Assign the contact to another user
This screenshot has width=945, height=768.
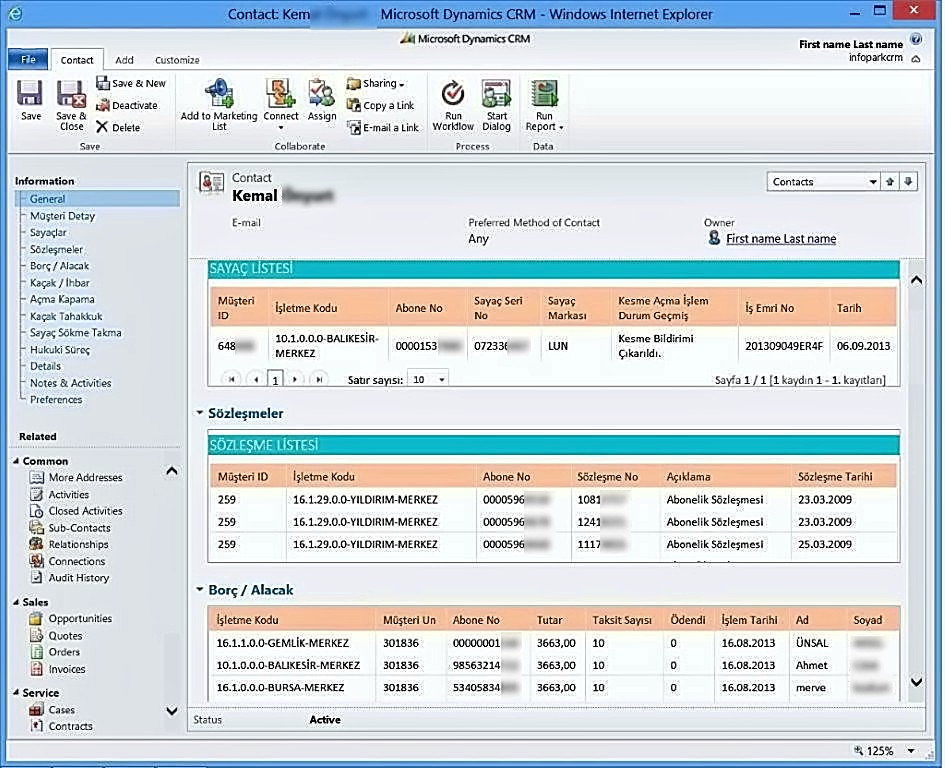(322, 100)
